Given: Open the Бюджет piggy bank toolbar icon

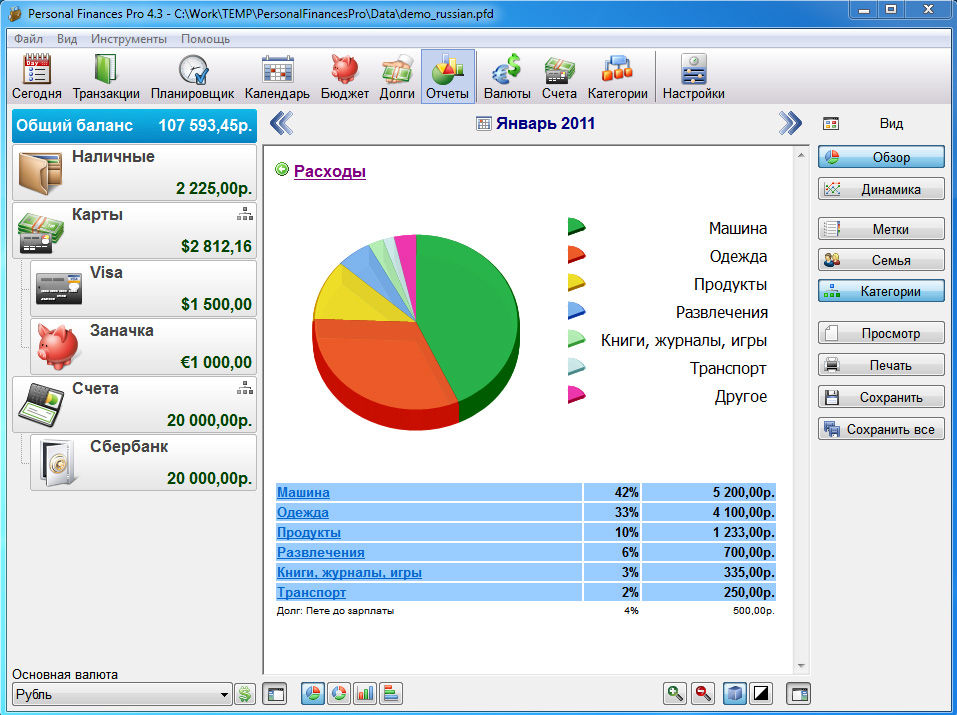Looking at the screenshot, I should pyautogui.click(x=344, y=76).
